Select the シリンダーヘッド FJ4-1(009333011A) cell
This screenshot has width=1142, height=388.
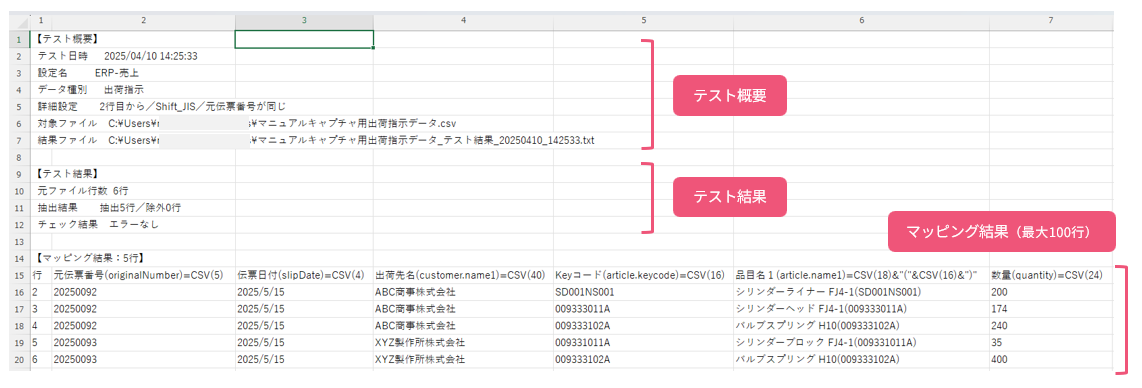pos(861,309)
